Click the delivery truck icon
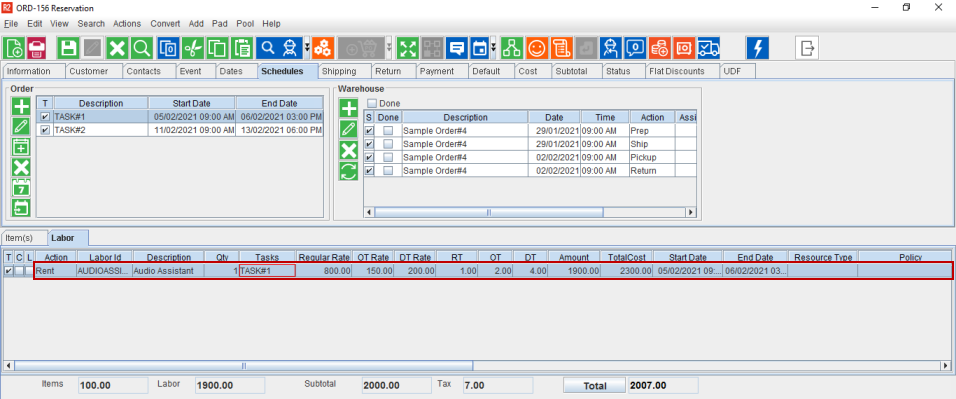This screenshot has width=956, height=399. (708, 48)
